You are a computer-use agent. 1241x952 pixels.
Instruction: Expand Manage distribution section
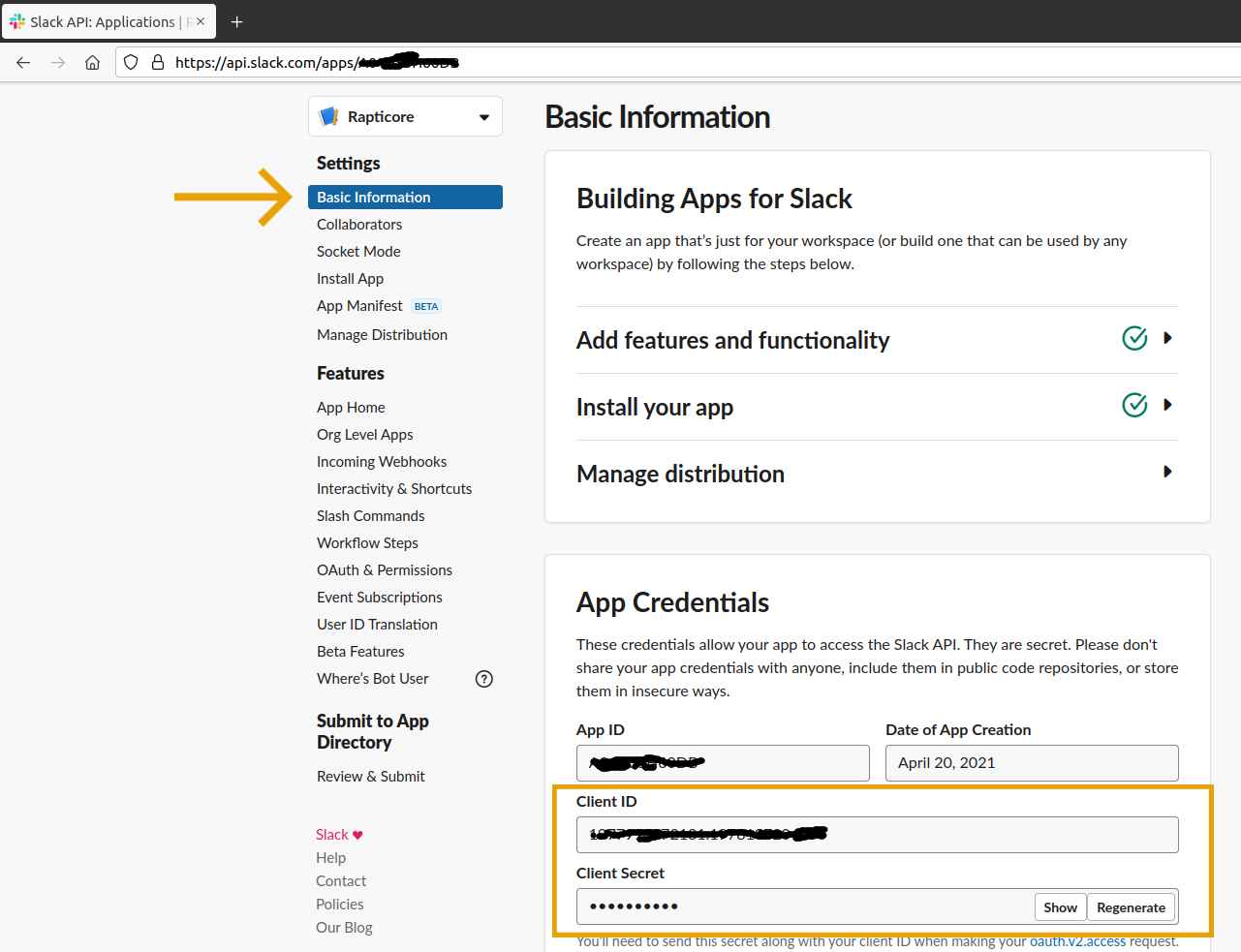(1167, 472)
